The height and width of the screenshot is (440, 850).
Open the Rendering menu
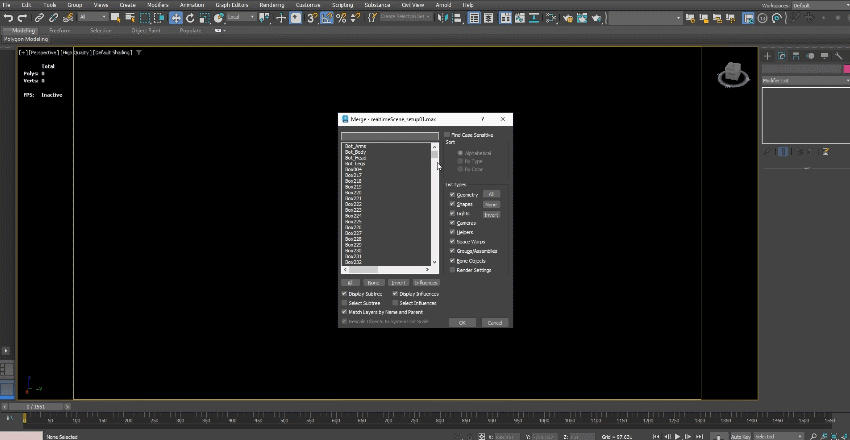[272, 5]
